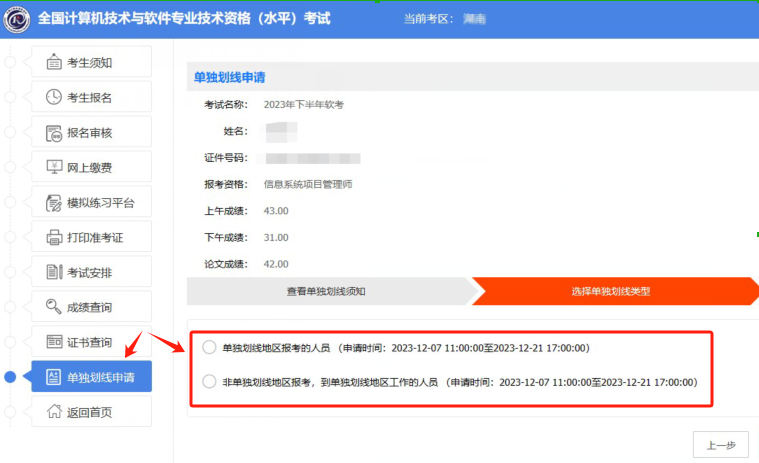
Task: Click the 报名审核 ID card icon
Action: click(54, 132)
